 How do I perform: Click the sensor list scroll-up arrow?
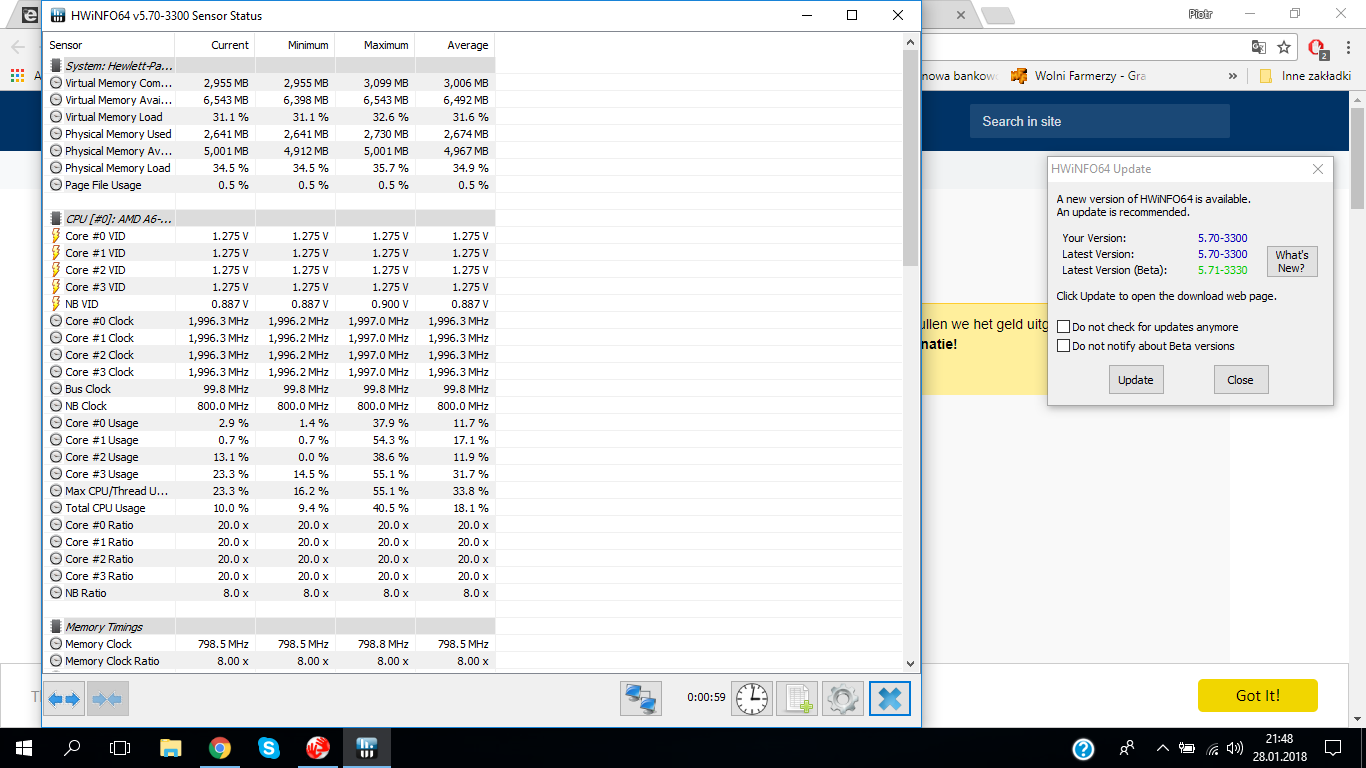[910, 42]
